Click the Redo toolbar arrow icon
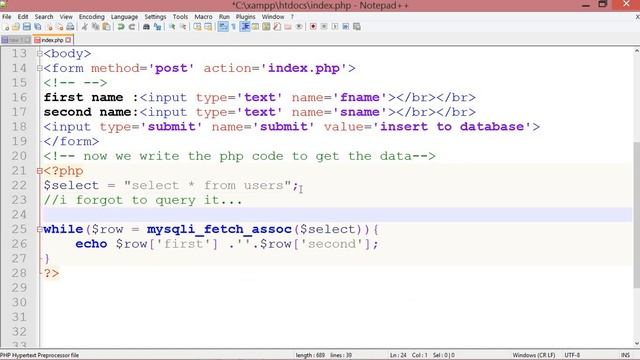 pos(131,27)
